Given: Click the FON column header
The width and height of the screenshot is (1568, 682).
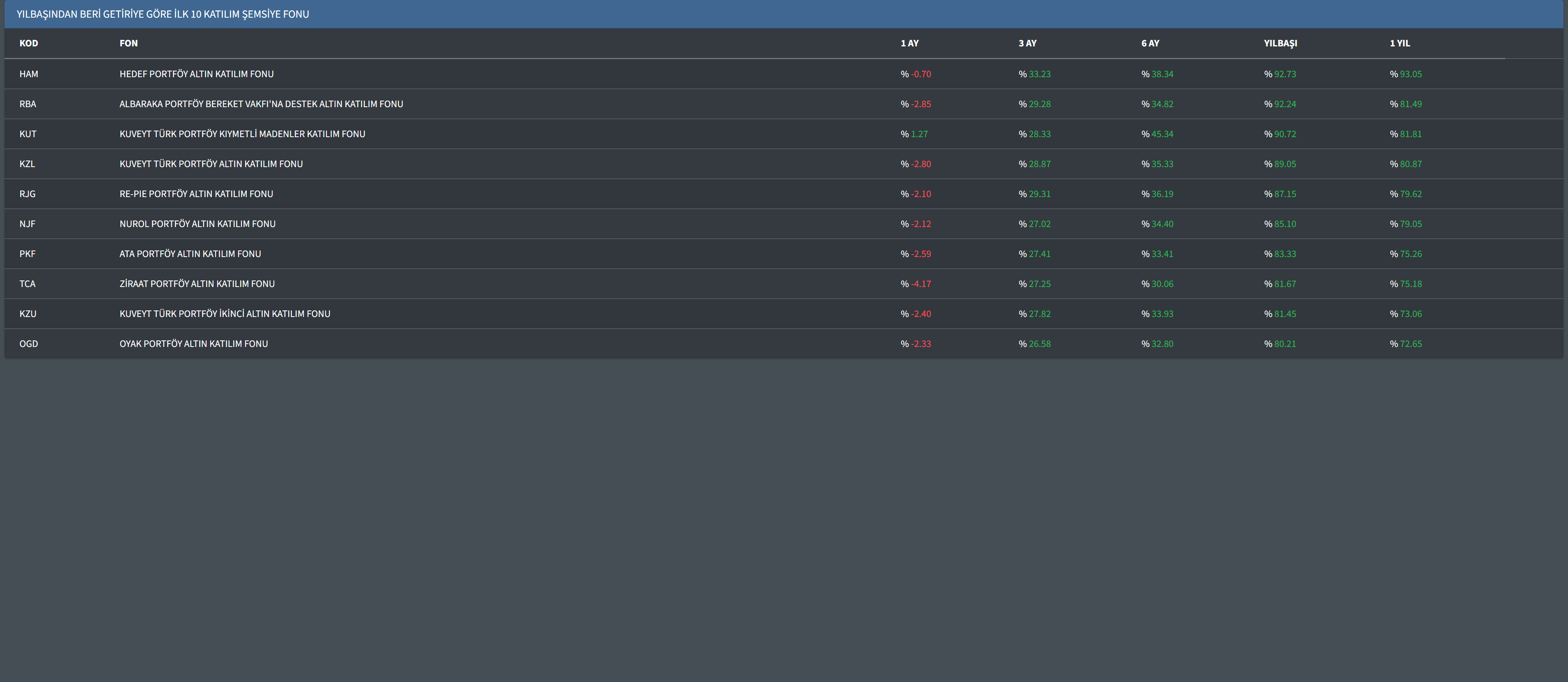Looking at the screenshot, I should [x=129, y=43].
